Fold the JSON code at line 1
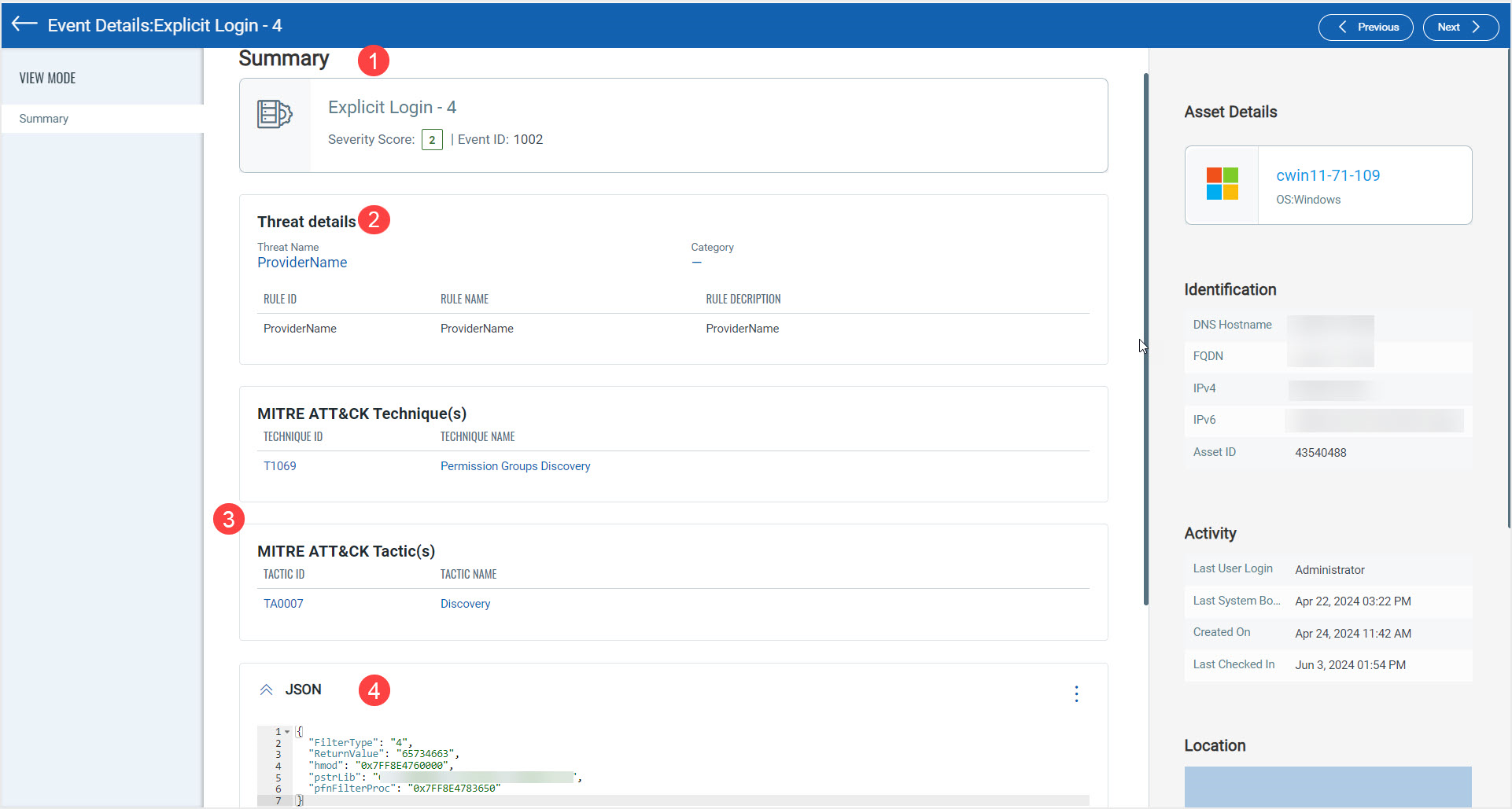The width and height of the screenshot is (1512, 809). [x=287, y=732]
